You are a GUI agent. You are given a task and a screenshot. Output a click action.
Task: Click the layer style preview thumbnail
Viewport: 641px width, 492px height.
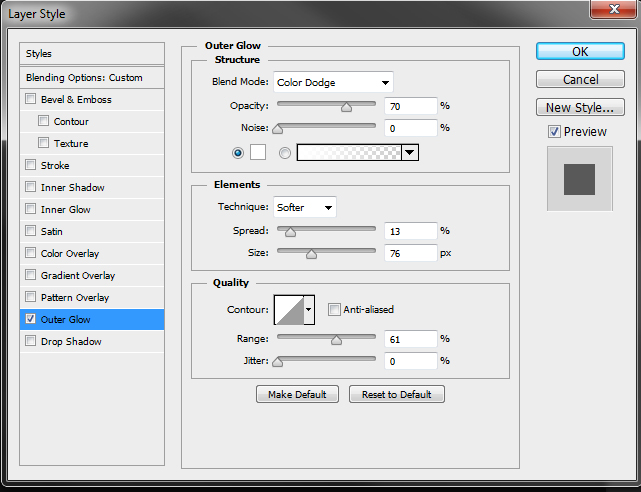[579, 180]
